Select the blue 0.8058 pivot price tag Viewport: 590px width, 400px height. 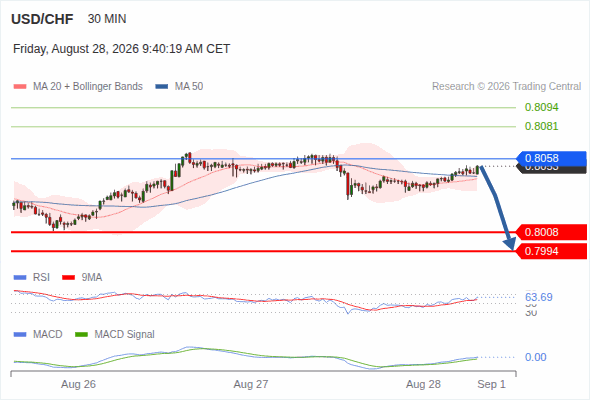click(551, 158)
